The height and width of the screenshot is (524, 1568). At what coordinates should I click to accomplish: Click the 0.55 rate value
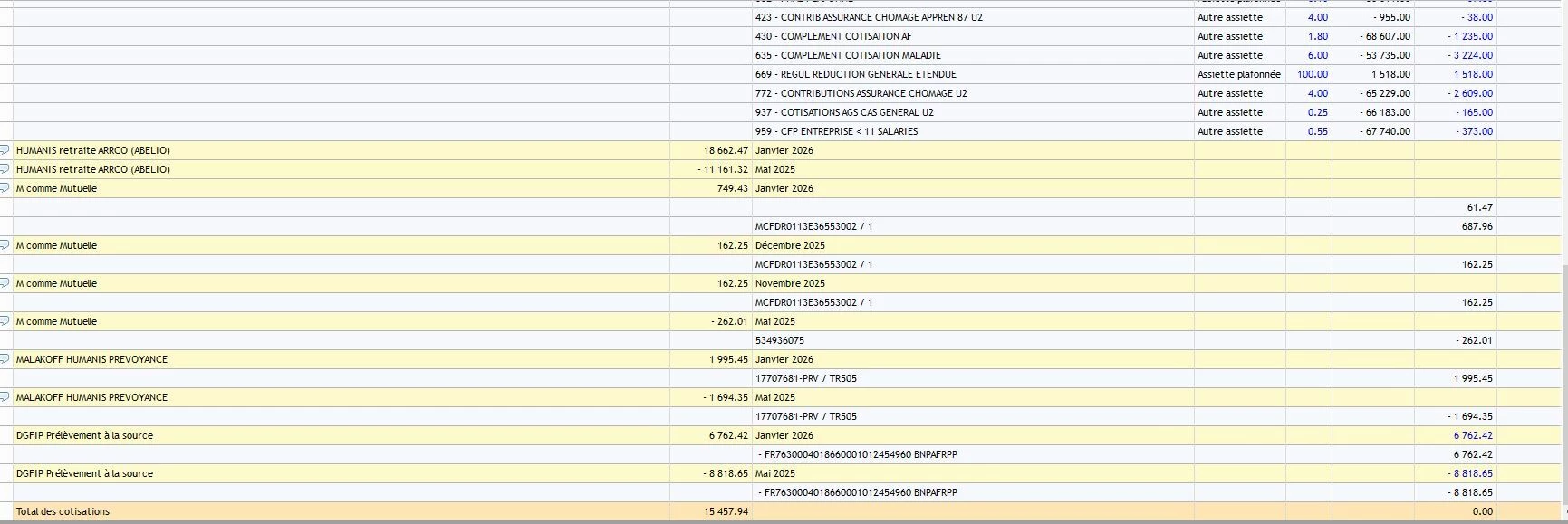[x=1318, y=131]
